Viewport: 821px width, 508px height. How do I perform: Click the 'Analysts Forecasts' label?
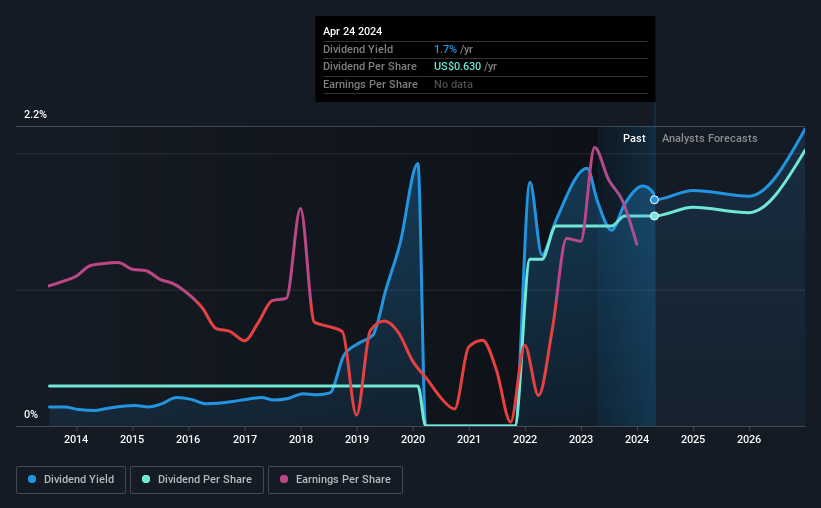pyautogui.click(x=709, y=138)
